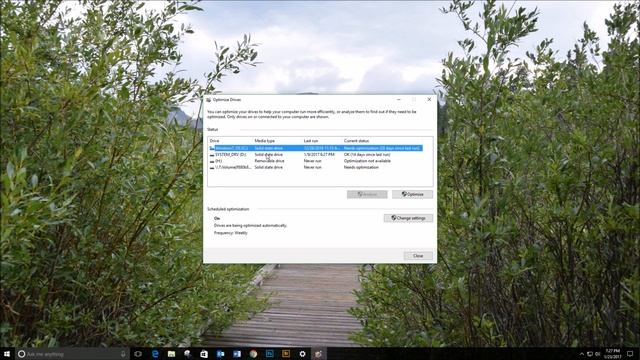This screenshot has height=360, width=640.
Task: Launch Google Chrome from taskbar
Action: 253,354
